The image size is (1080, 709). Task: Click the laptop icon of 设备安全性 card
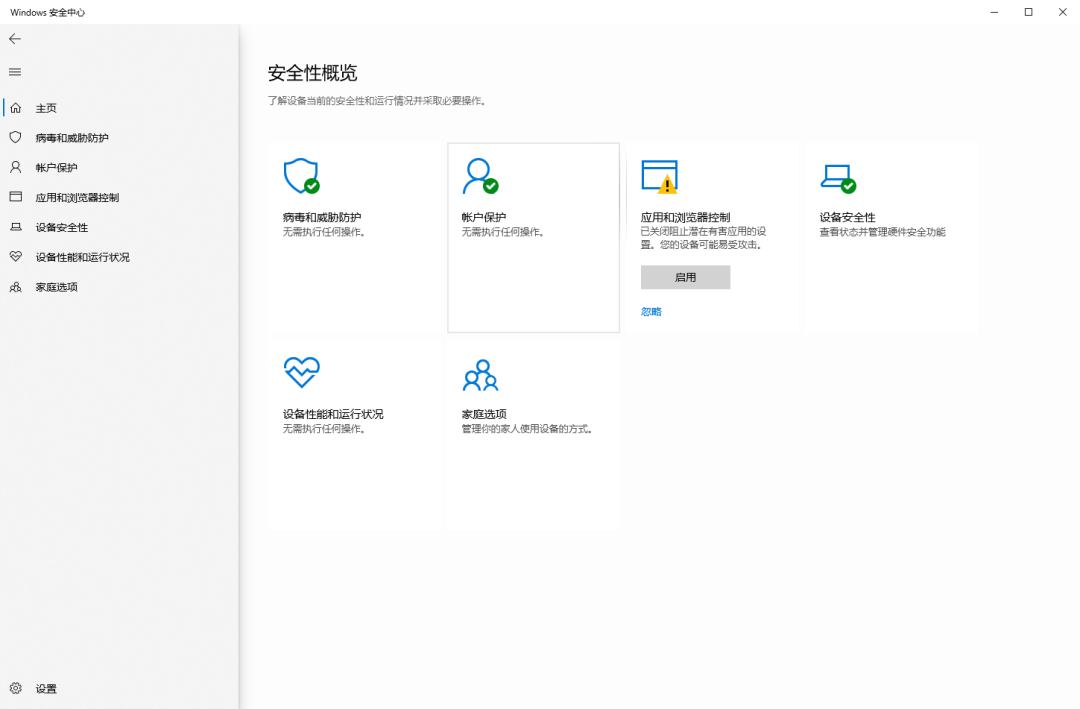point(838,178)
